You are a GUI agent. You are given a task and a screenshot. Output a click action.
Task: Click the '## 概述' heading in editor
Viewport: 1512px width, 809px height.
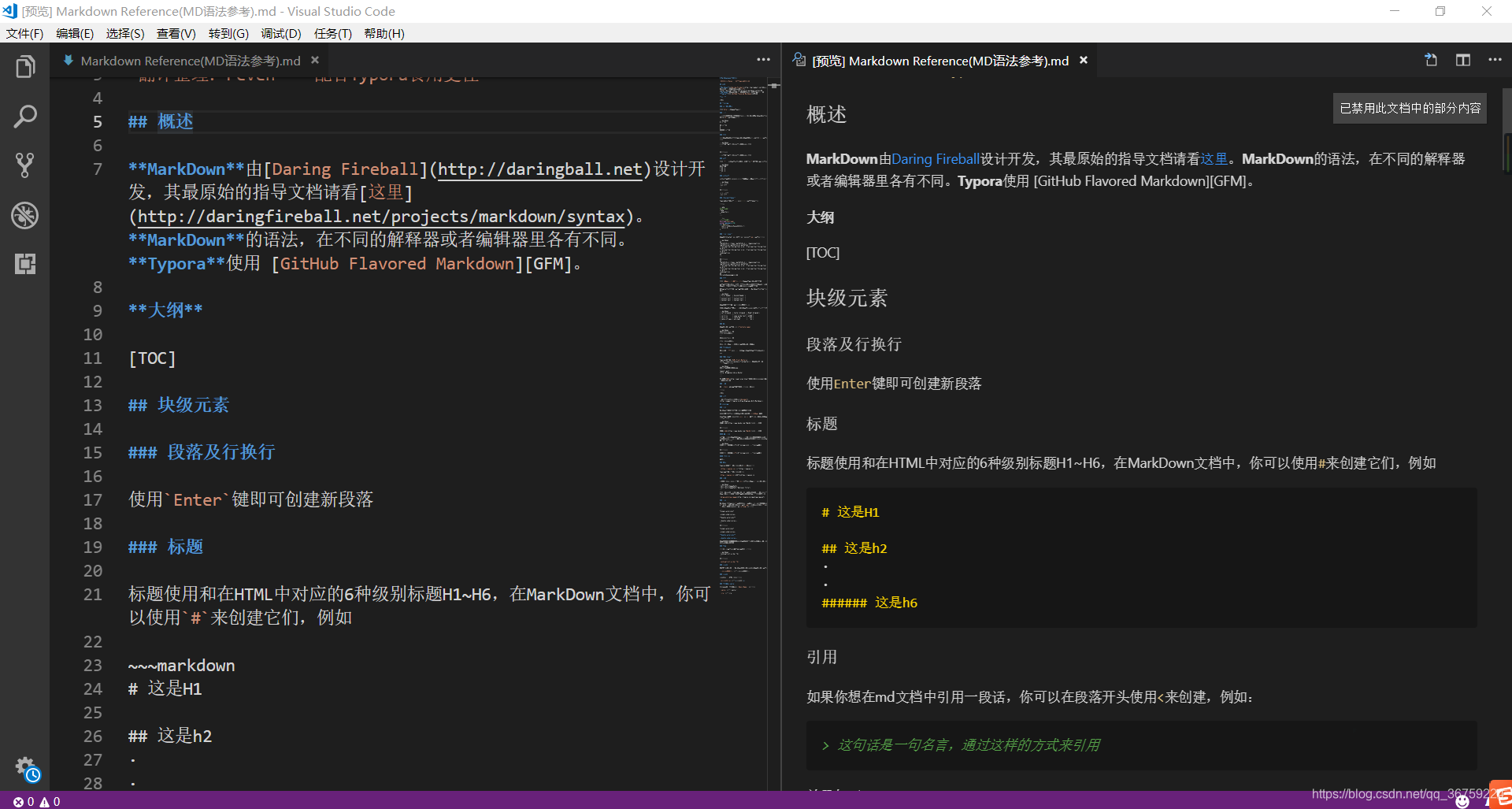(x=161, y=121)
